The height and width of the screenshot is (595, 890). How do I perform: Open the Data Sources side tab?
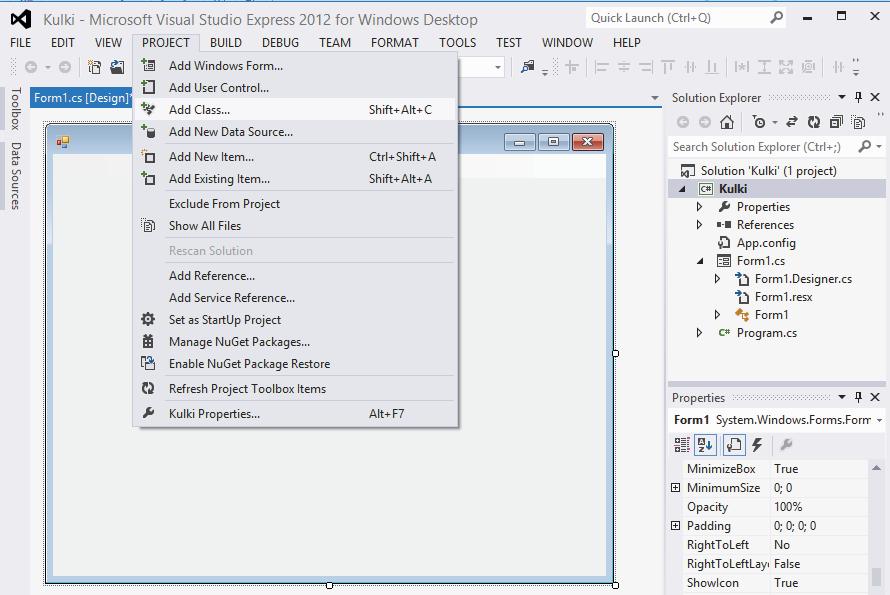pos(16,175)
